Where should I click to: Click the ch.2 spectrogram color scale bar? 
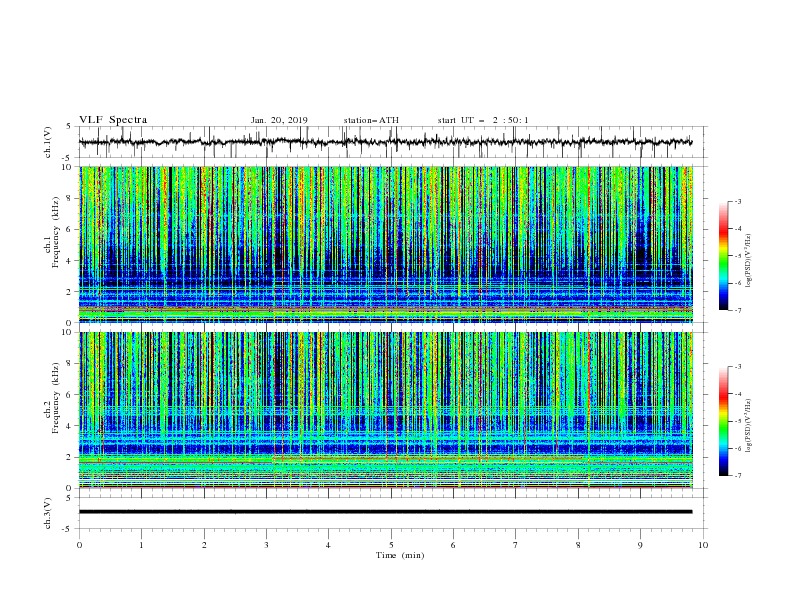pyautogui.click(x=723, y=421)
